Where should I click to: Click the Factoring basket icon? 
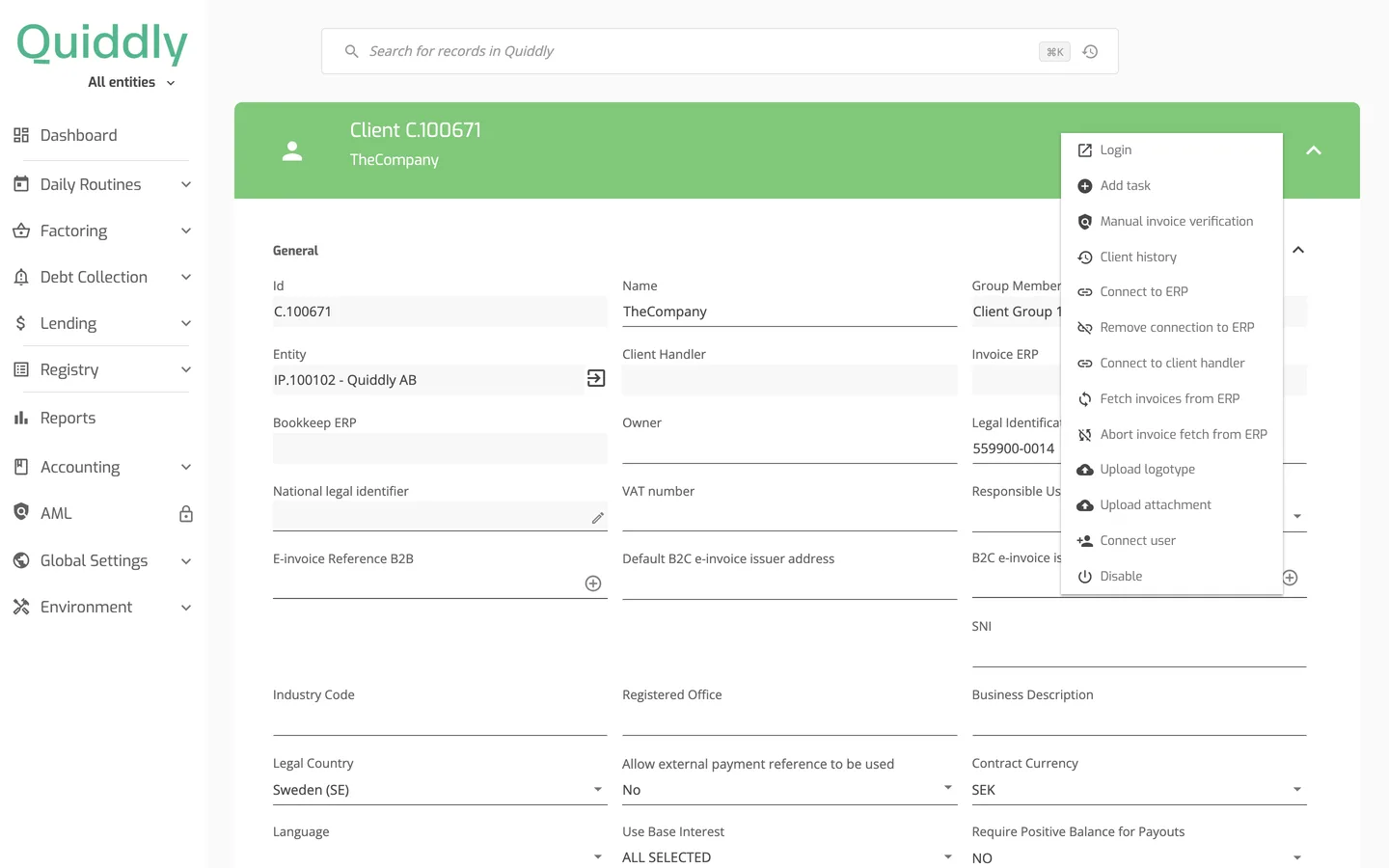click(21, 231)
